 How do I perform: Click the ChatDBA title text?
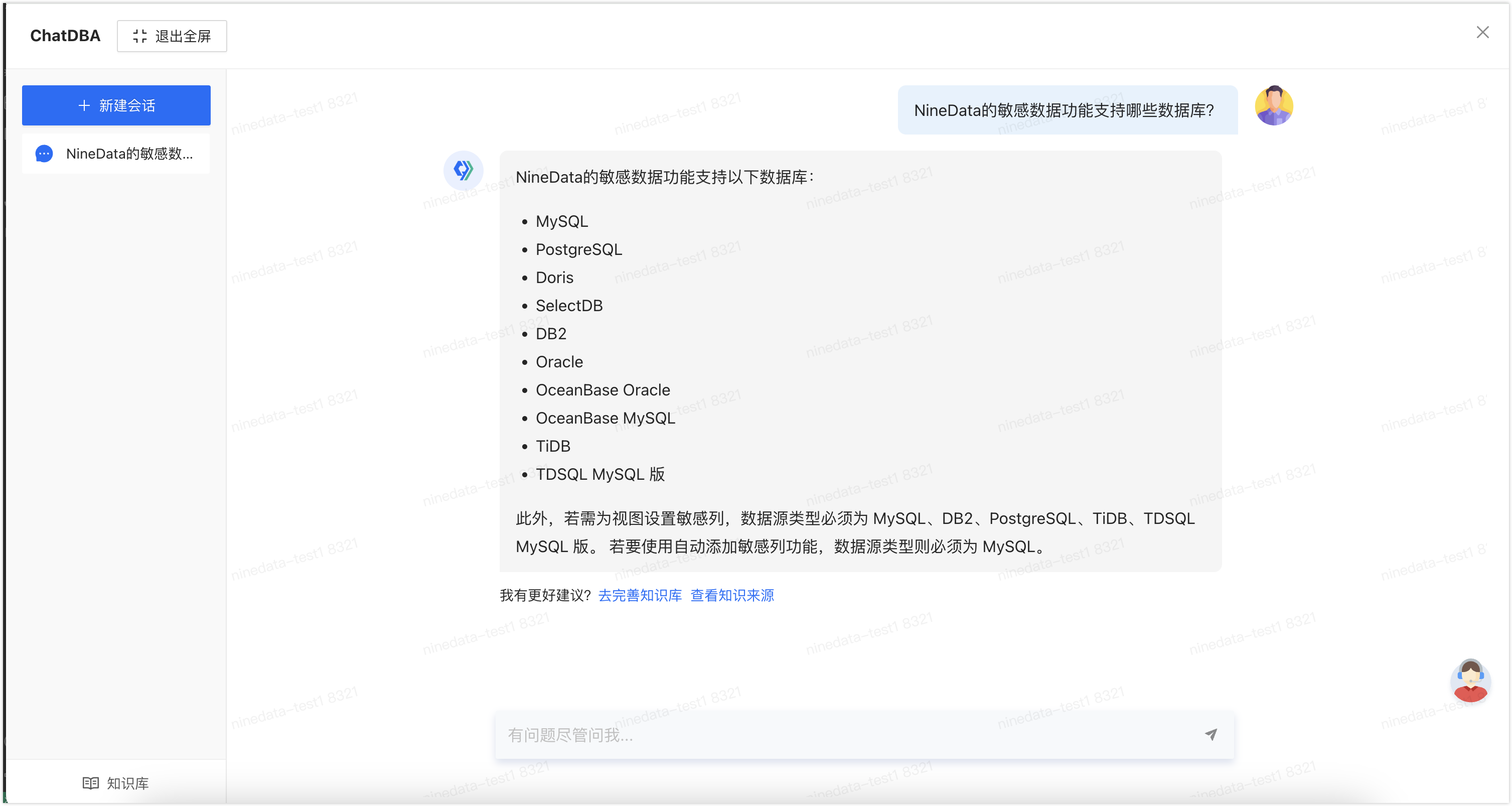pos(65,36)
